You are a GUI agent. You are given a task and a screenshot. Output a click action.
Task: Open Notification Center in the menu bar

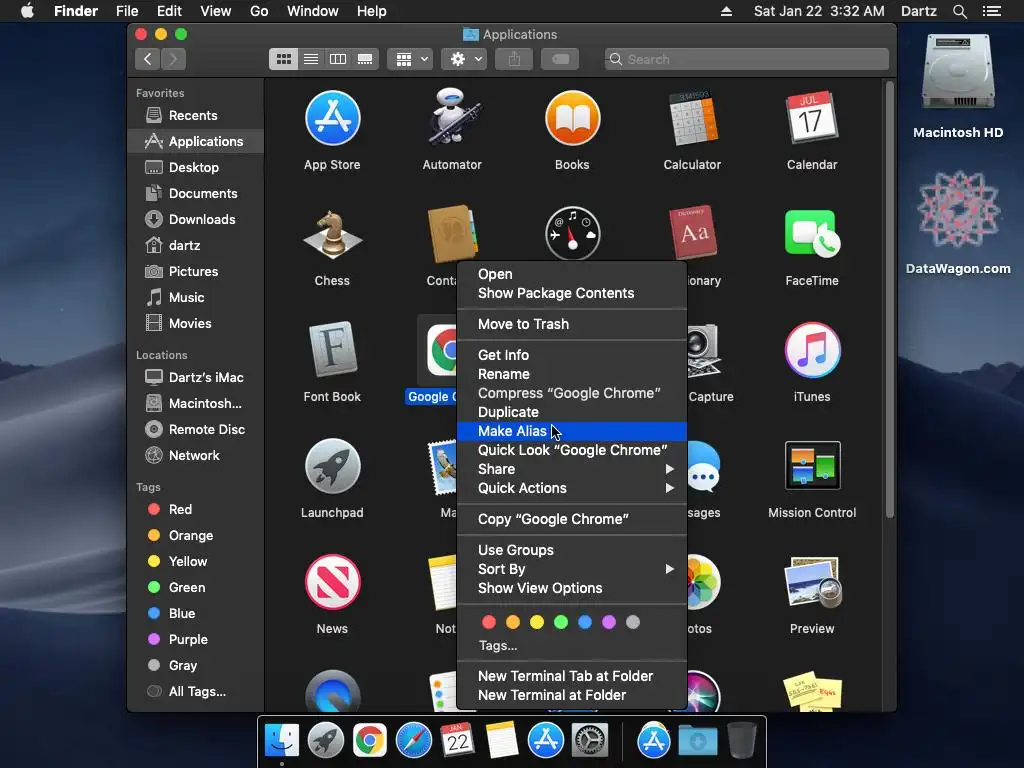click(x=991, y=11)
